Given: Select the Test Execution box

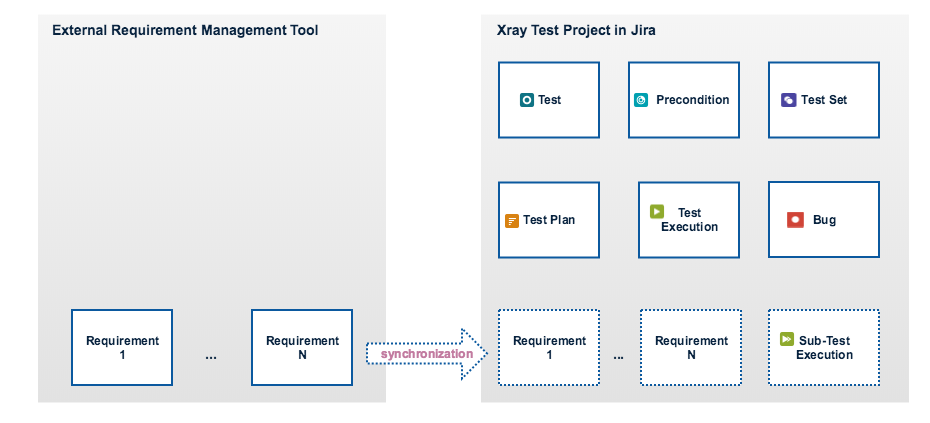Looking at the screenshot, I should 689,220.
